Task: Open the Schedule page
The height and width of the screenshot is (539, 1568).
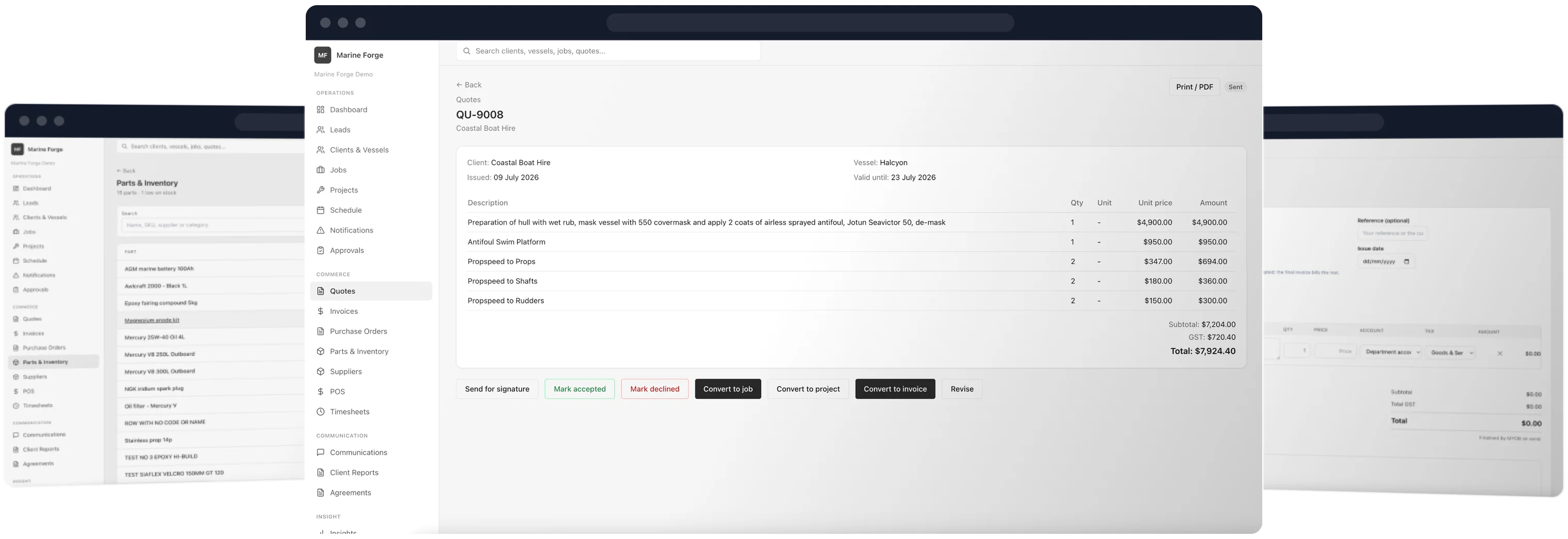Action: (x=371, y=210)
